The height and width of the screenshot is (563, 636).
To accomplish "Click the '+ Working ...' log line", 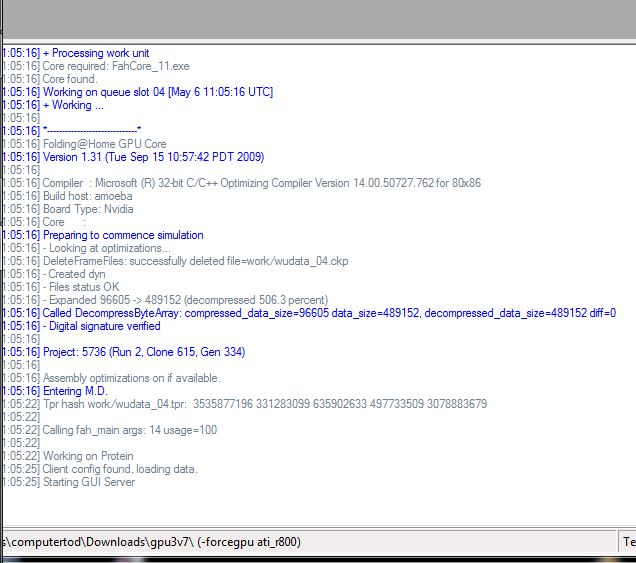I will point(53,105).
